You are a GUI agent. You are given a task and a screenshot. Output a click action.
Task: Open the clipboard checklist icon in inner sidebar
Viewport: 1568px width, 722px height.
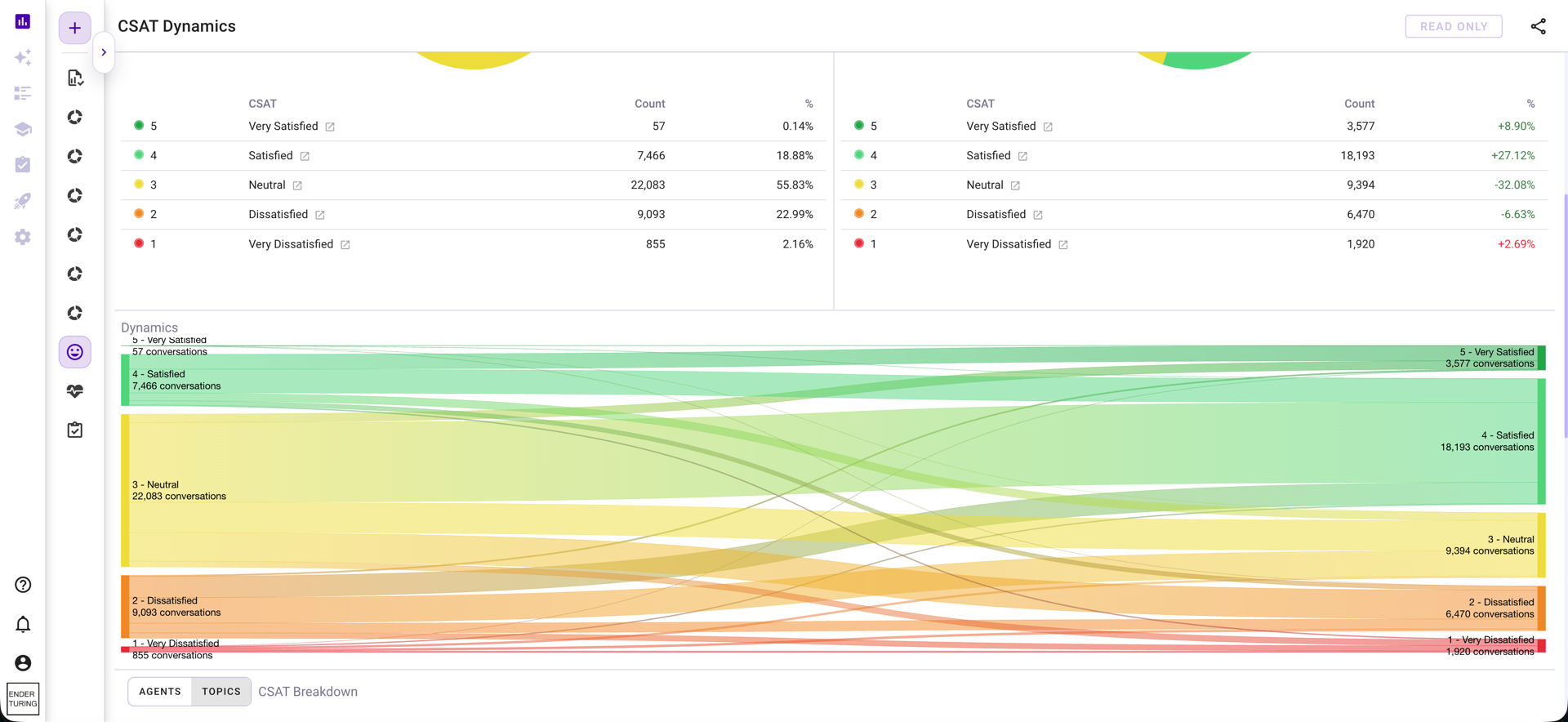point(75,430)
